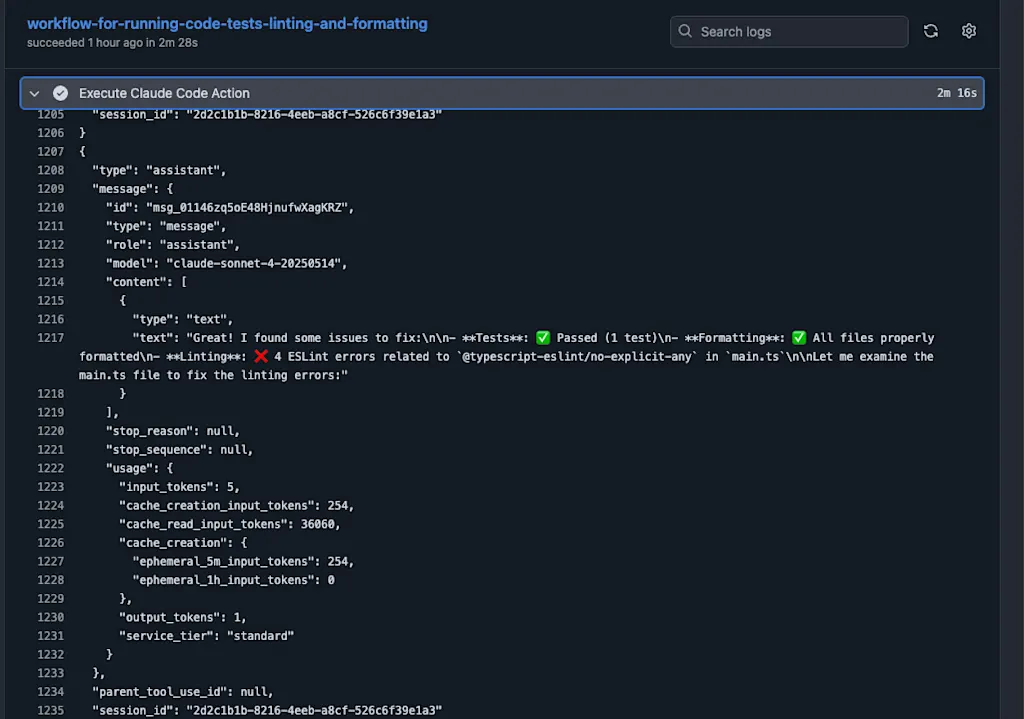
Task: Select log line number 1231
Action: click(x=50, y=635)
